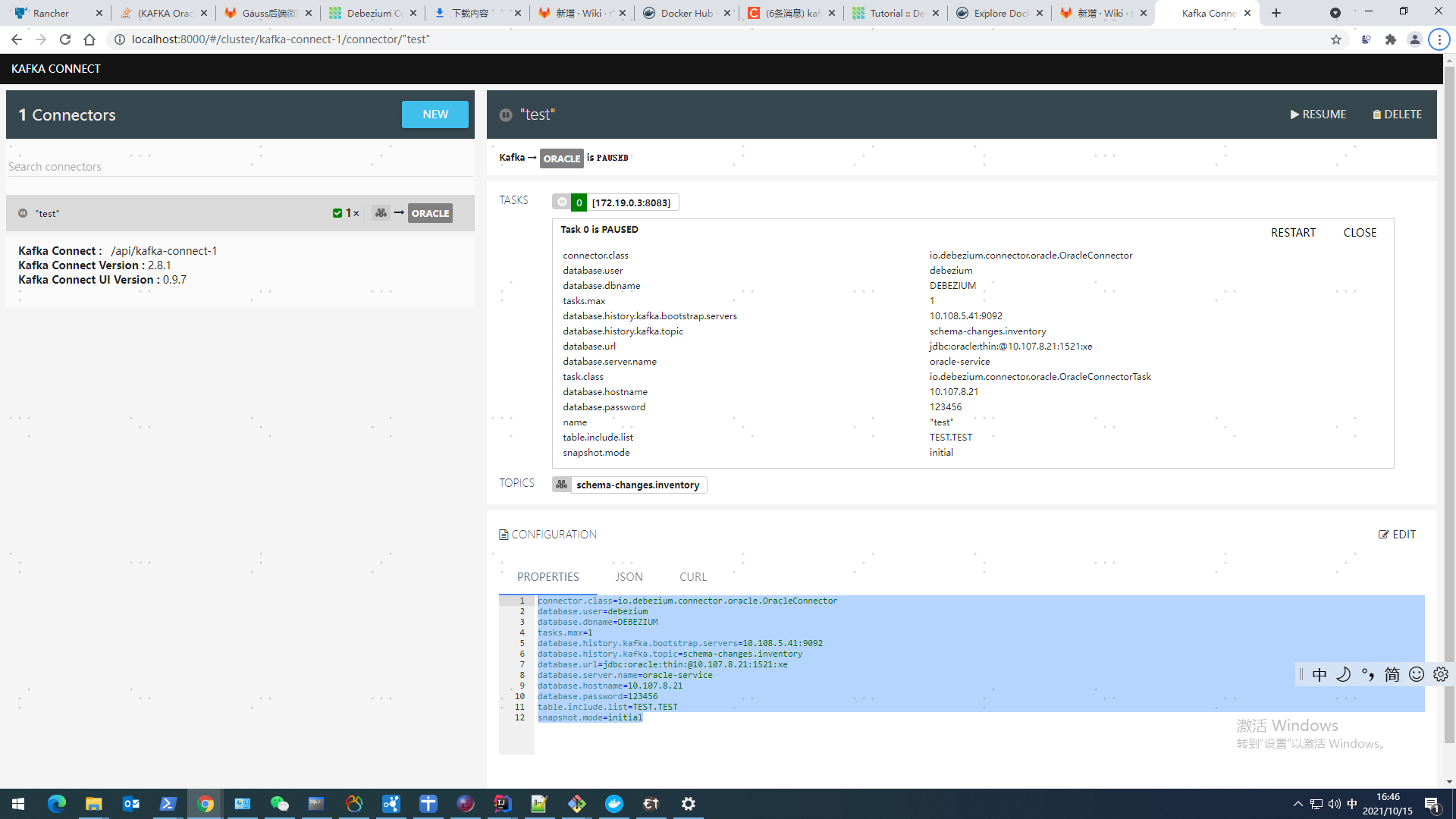Click the database.url value jdbc:oracle:thin
The width and height of the screenshot is (1456, 819).
pos(1011,347)
